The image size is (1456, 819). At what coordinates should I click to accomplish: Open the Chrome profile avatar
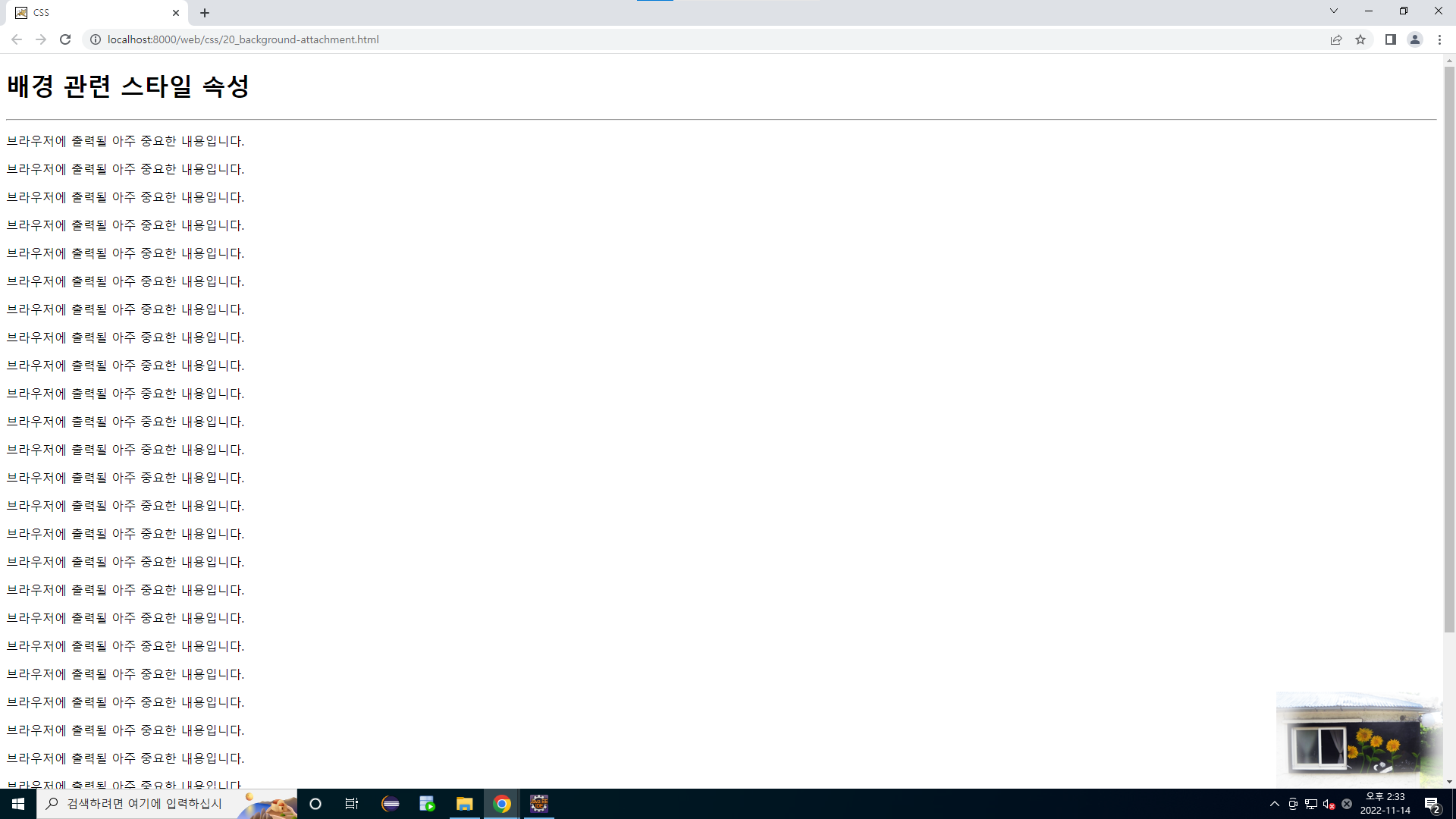click(1414, 39)
